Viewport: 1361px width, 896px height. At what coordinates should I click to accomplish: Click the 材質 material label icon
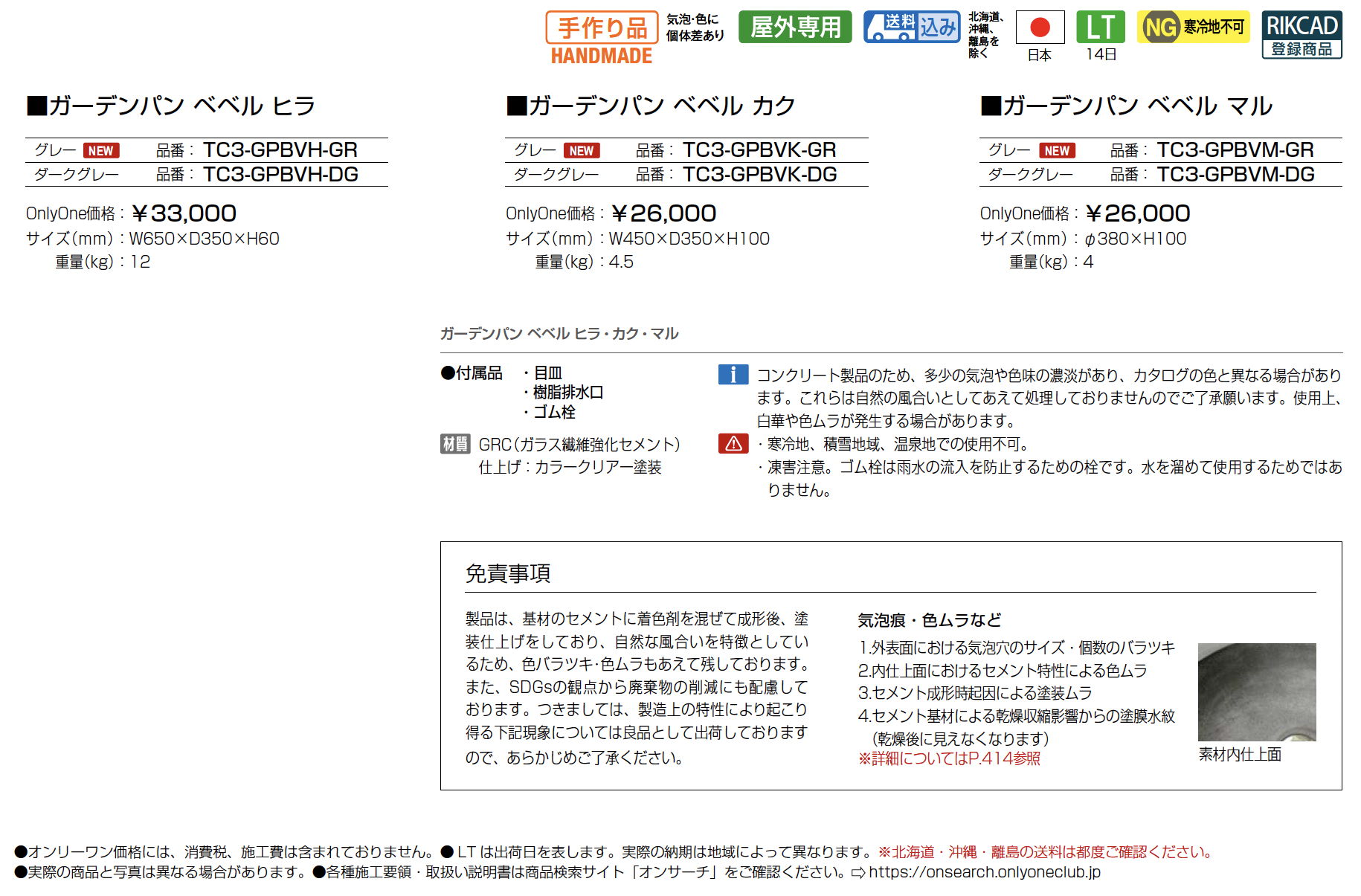(455, 444)
